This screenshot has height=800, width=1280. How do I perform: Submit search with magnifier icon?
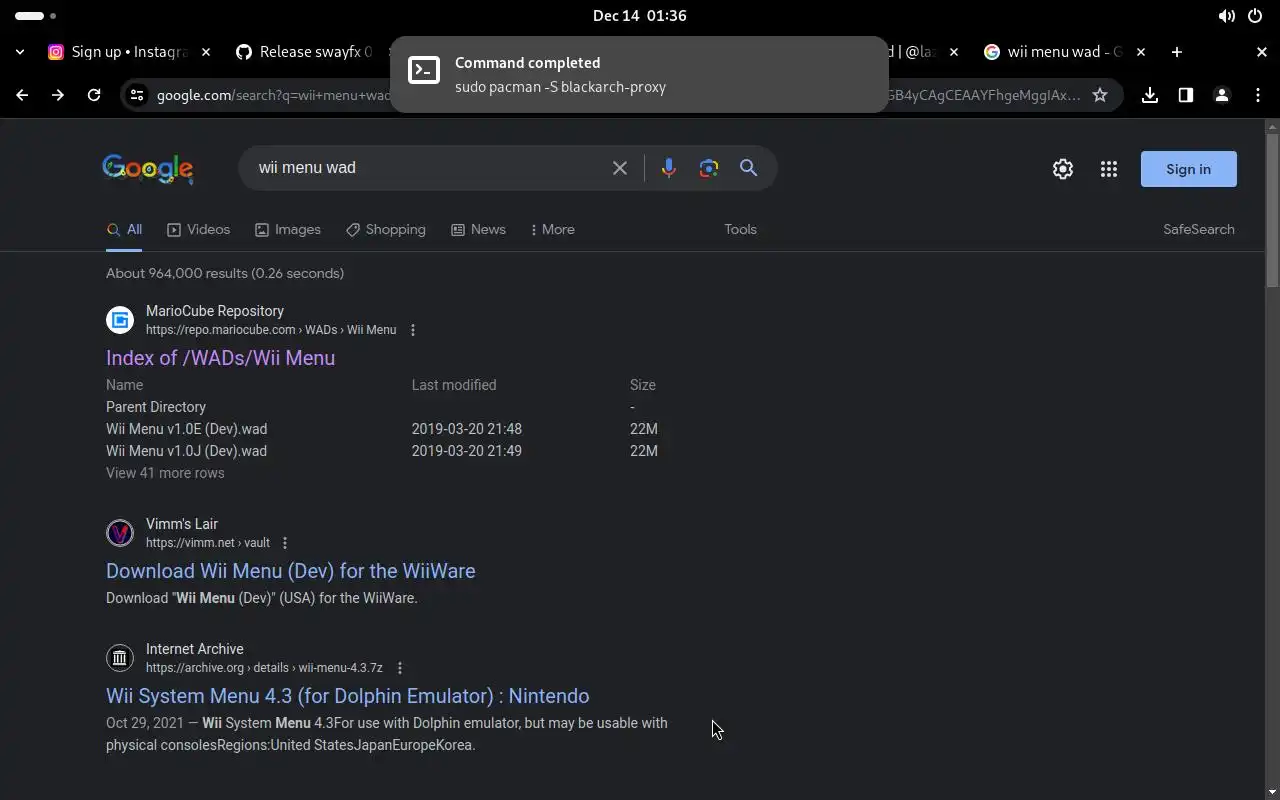pyautogui.click(x=748, y=168)
